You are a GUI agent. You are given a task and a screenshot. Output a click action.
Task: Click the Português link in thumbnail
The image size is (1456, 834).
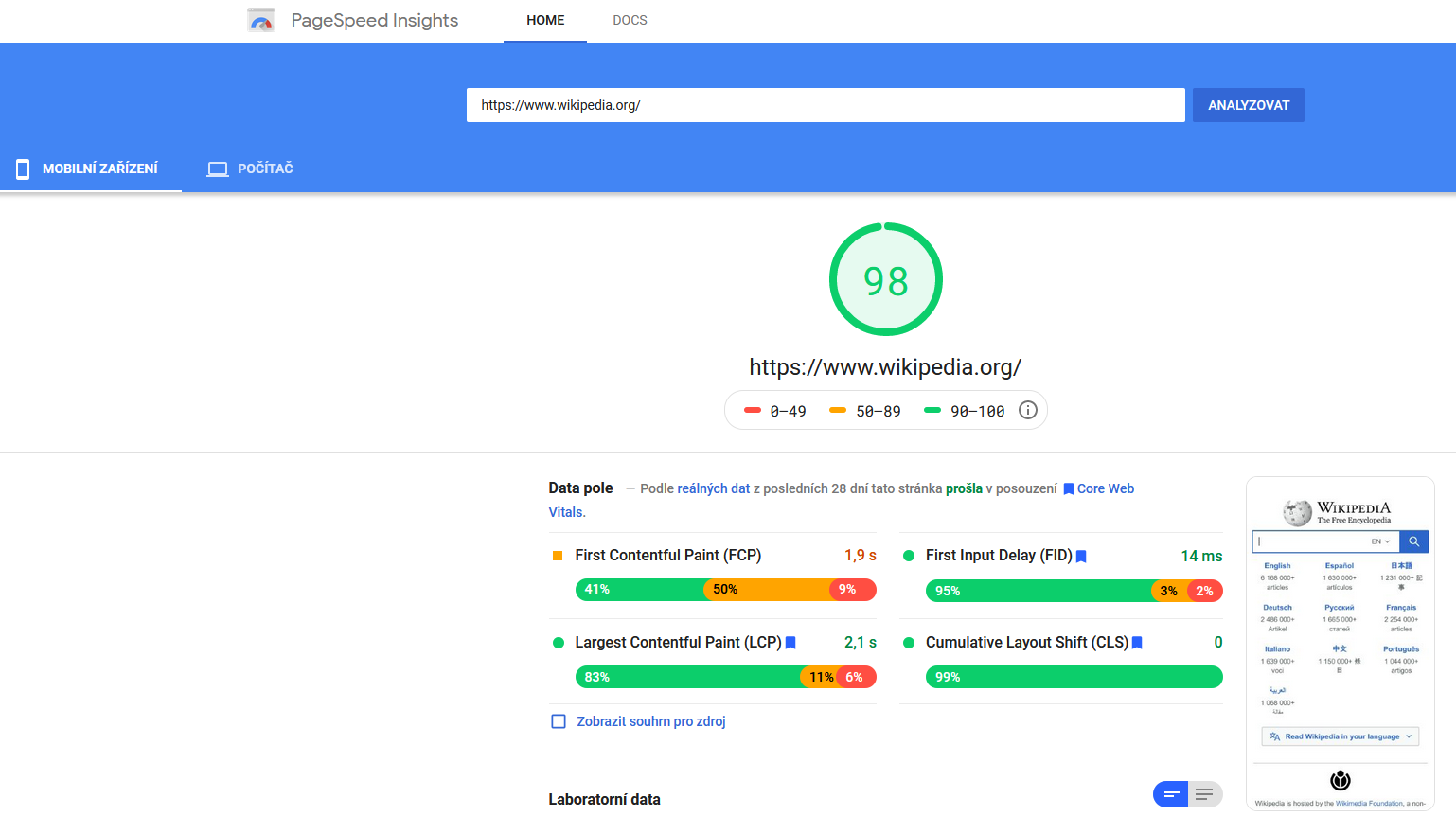[x=1401, y=649]
